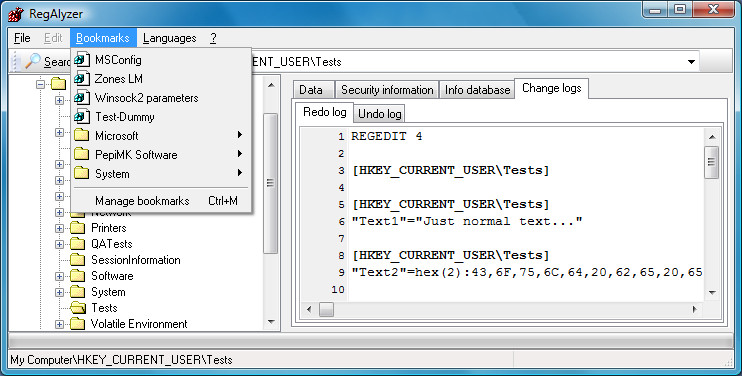Viewport: 742px width, 376px height.
Task: Collapse the top-level tree node
Action: (x=41, y=85)
